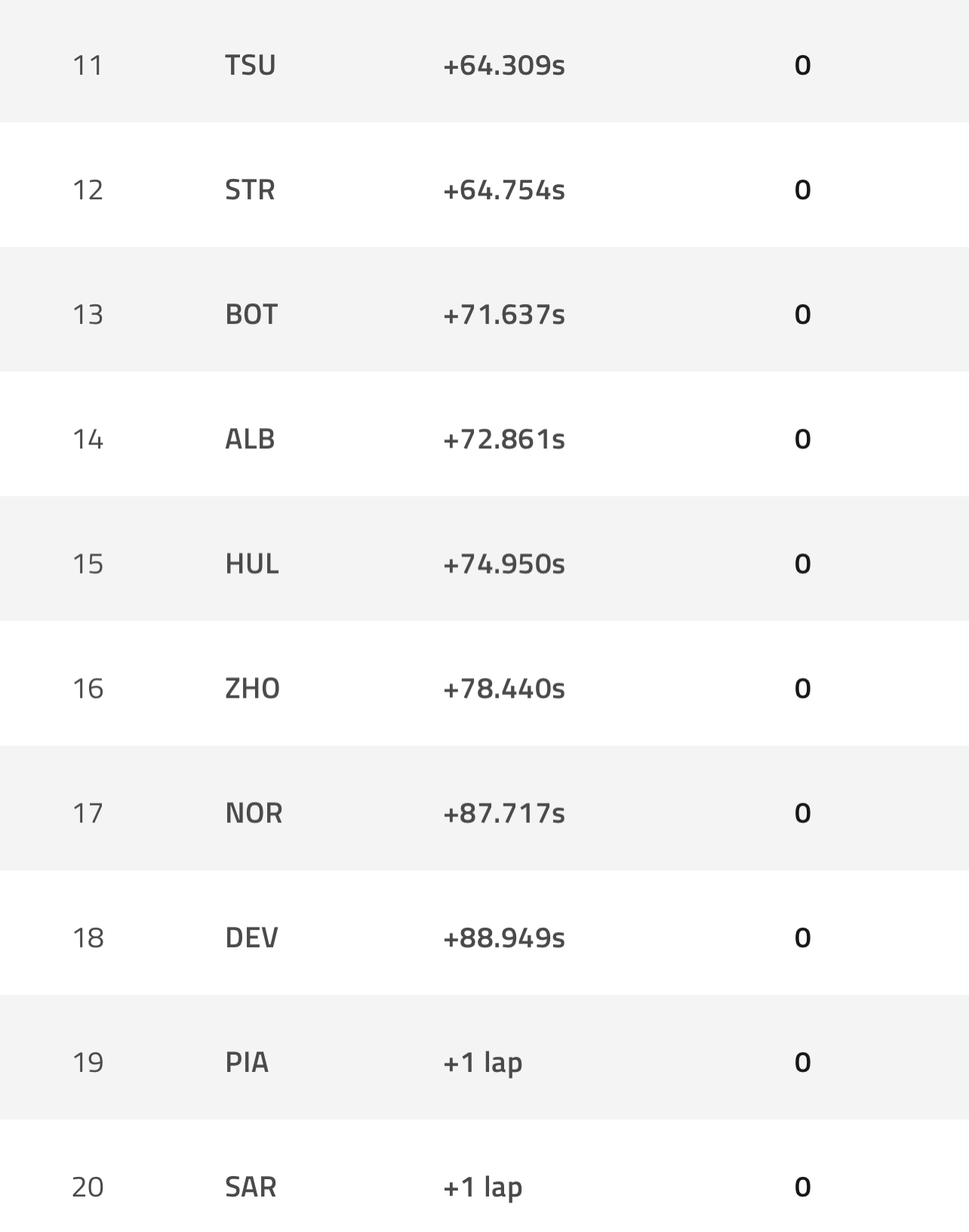Select the +87.717s gap value
Image resolution: width=969 pixels, height=1232 pixels.
pos(504,813)
